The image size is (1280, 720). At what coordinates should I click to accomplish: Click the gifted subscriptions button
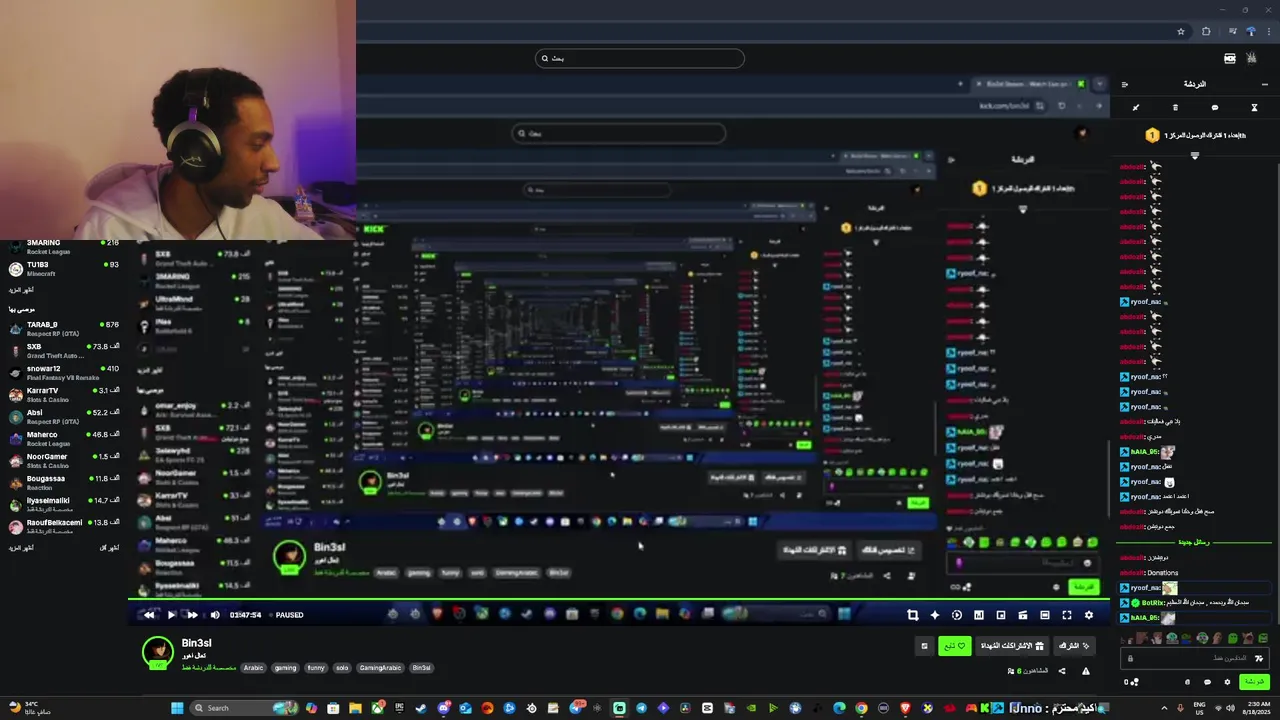point(1011,646)
